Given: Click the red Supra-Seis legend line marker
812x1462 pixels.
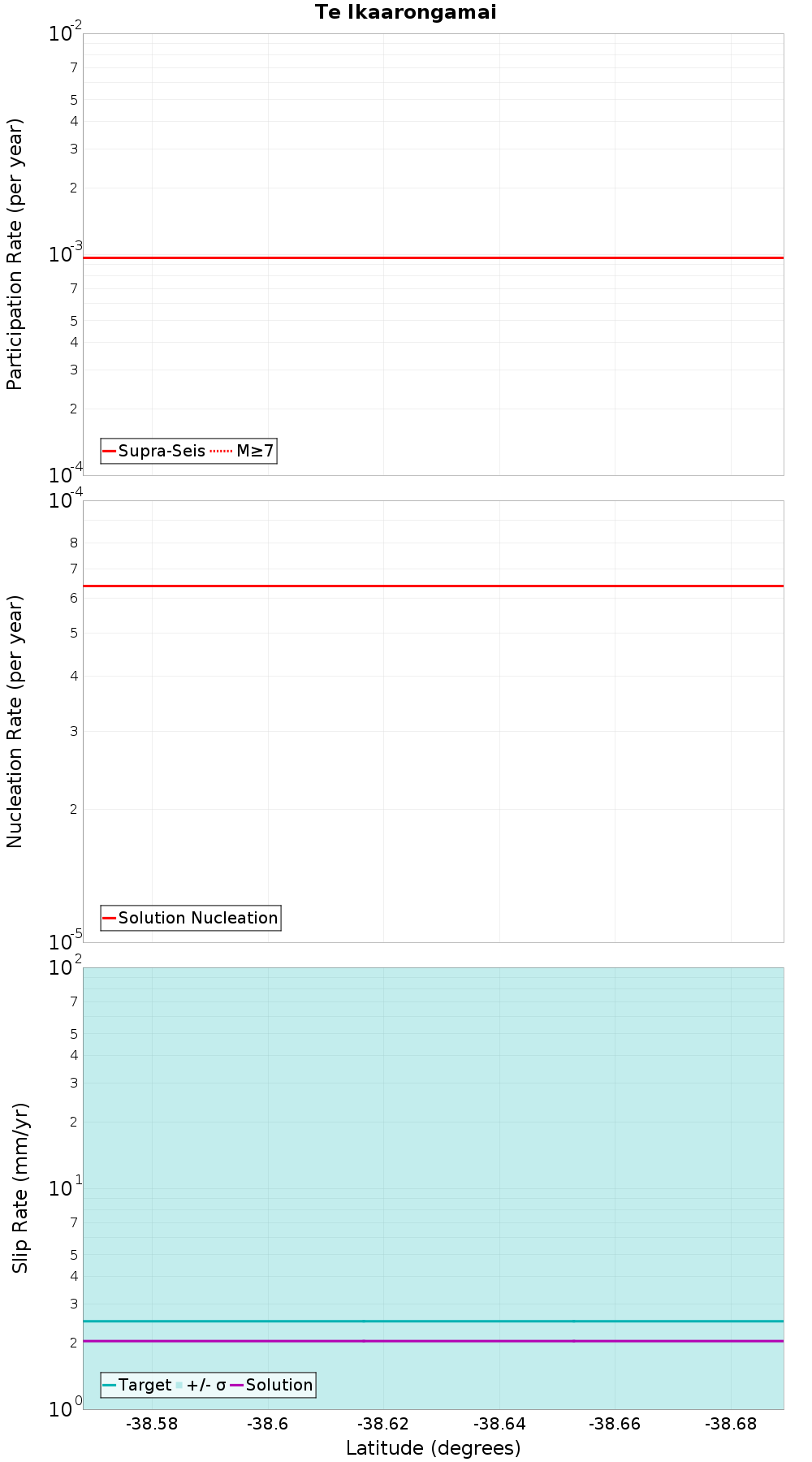Looking at the screenshot, I should point(110,451).
